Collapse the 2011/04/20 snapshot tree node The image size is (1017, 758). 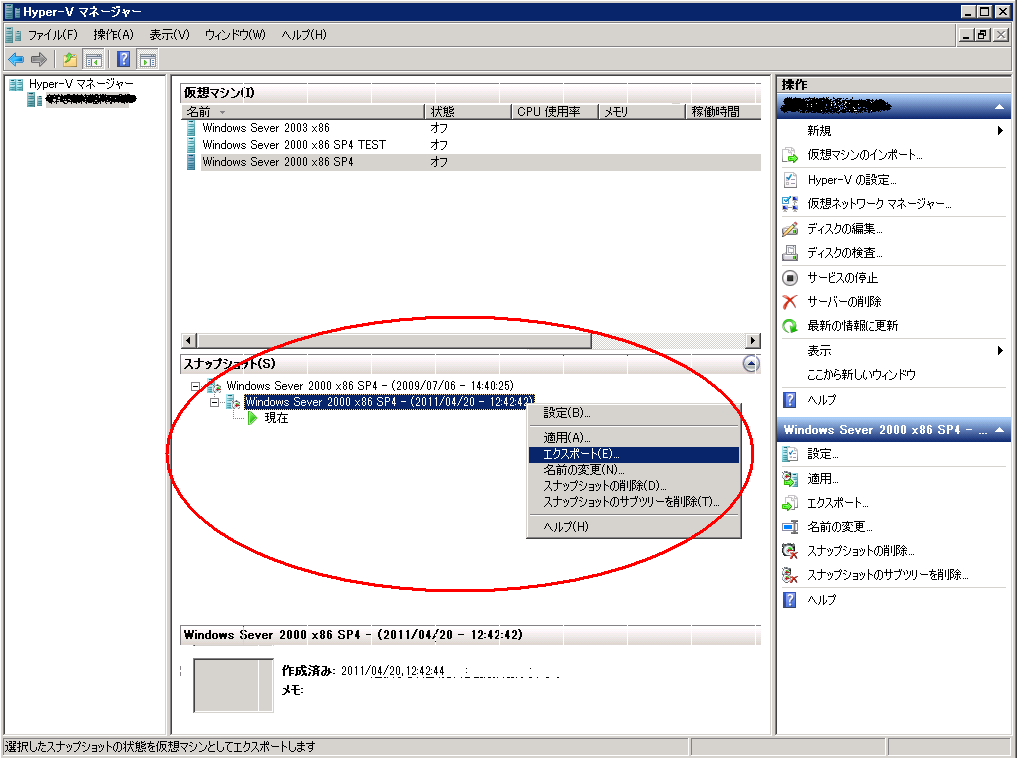click(x=214, y=403)
